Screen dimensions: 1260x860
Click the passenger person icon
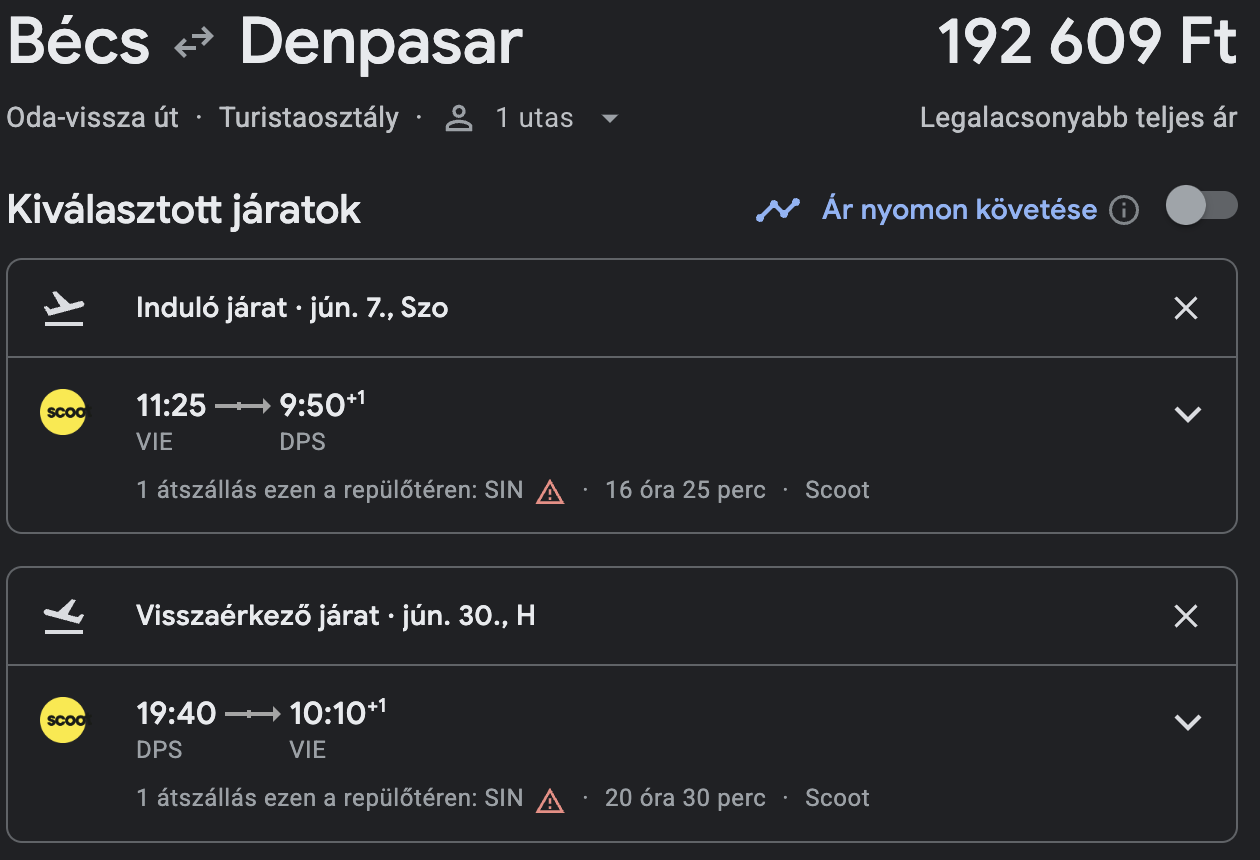point(459,119)
